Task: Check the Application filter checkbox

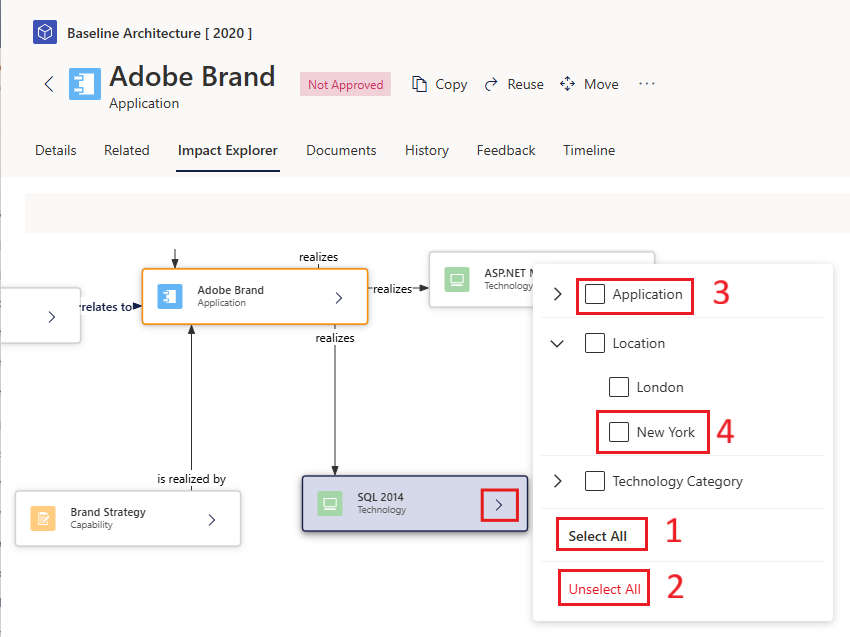Action: (x=595, y=294)
